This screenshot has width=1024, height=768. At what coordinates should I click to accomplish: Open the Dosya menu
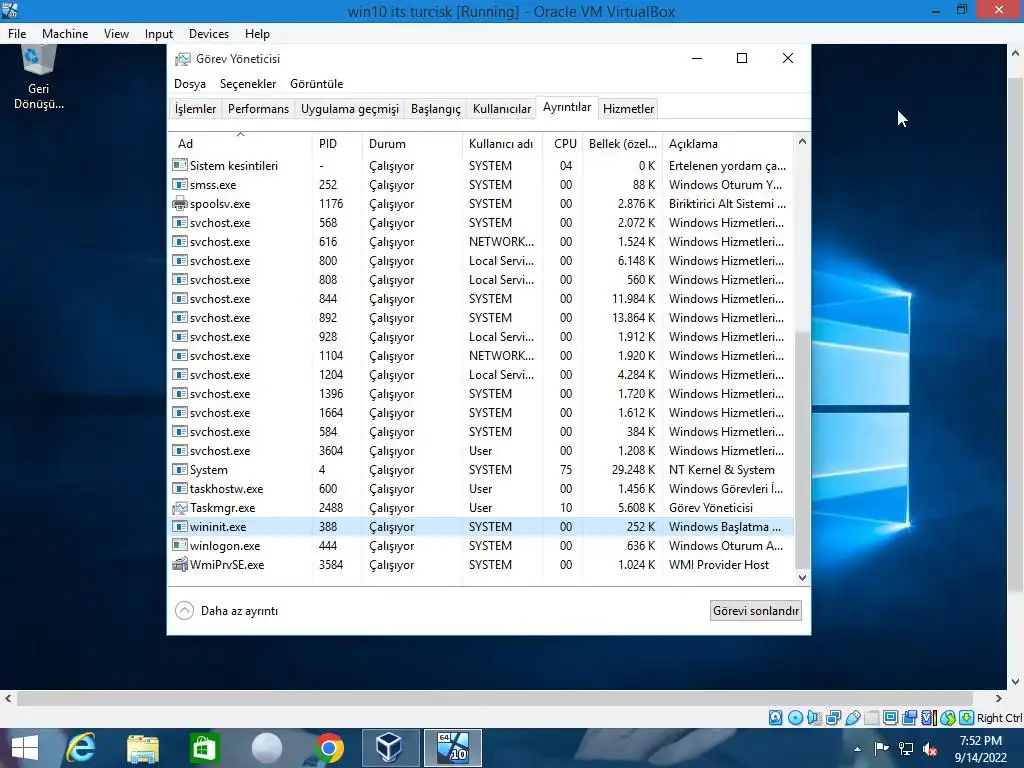189,84
